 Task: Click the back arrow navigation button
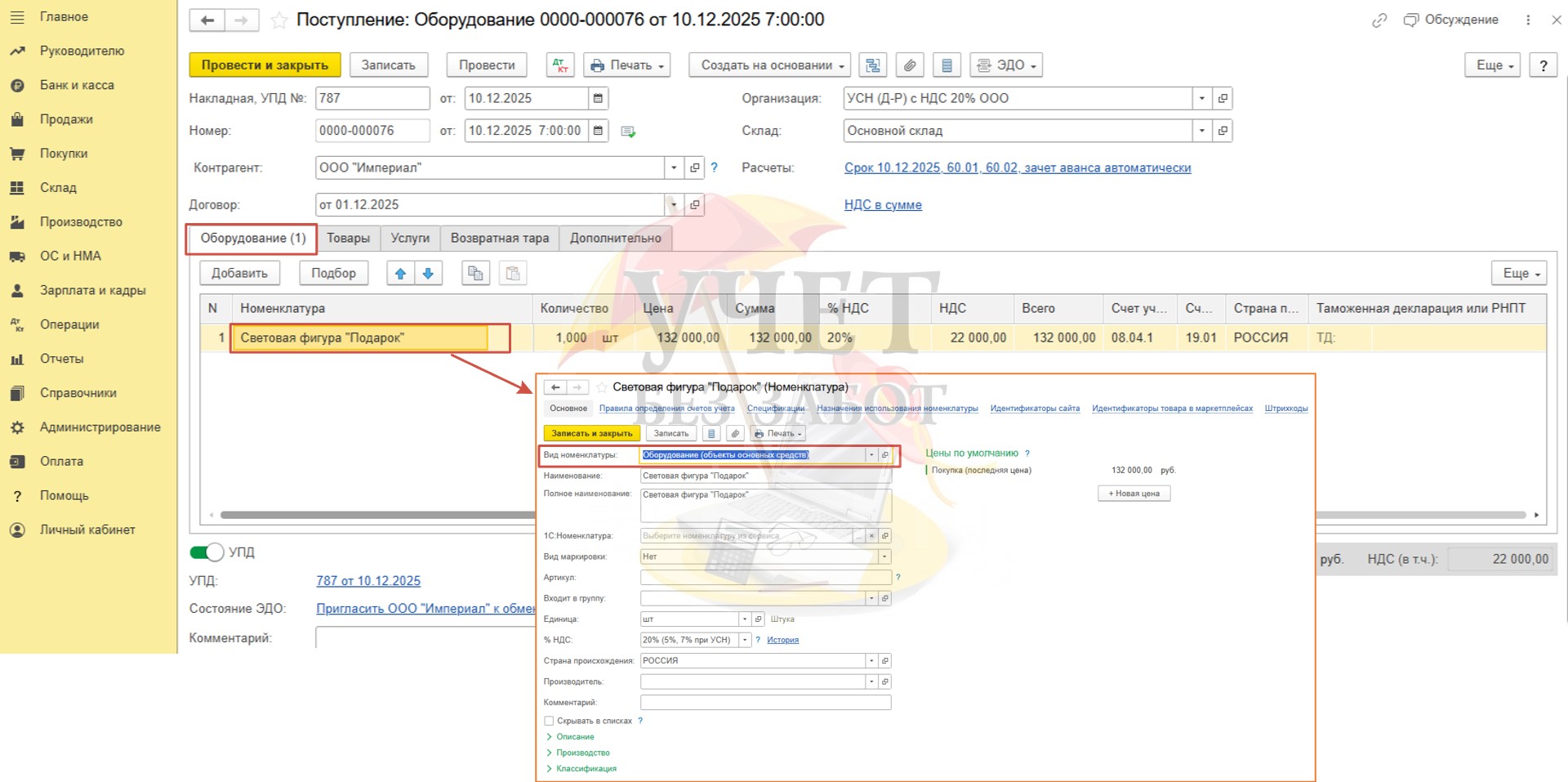[207, 20]
